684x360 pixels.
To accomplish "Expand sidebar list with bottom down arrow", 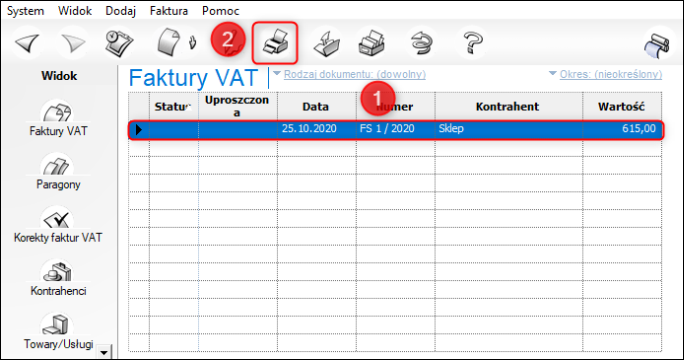I will (104, 352).
